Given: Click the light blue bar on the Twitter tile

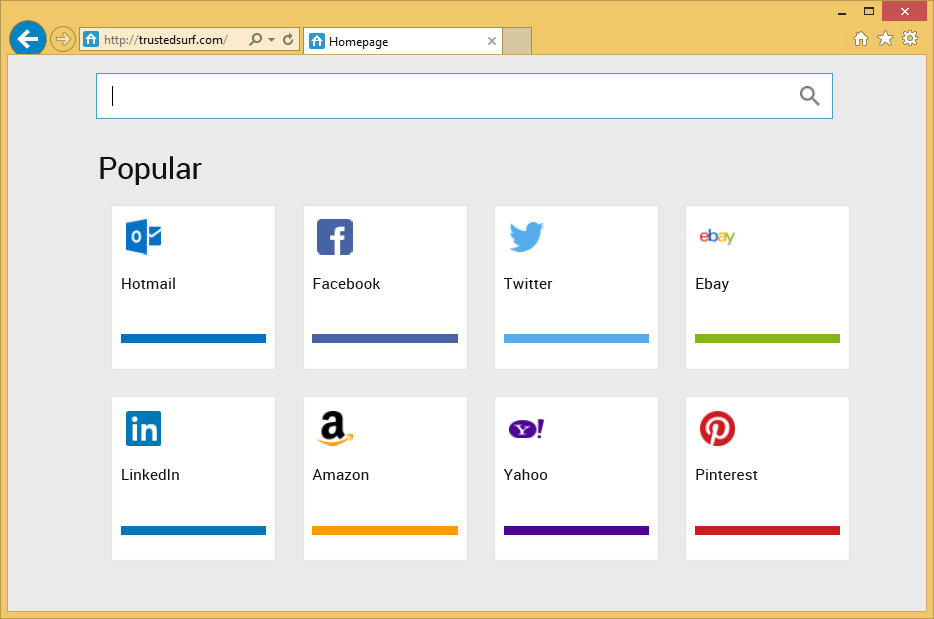Looking at the screenshot, I should [577, 338].
